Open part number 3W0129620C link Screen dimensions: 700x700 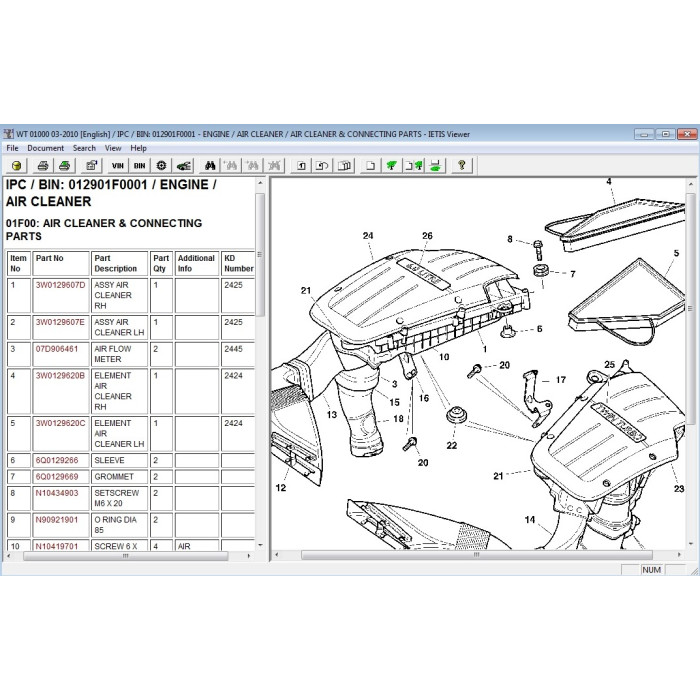click(60, 423)
